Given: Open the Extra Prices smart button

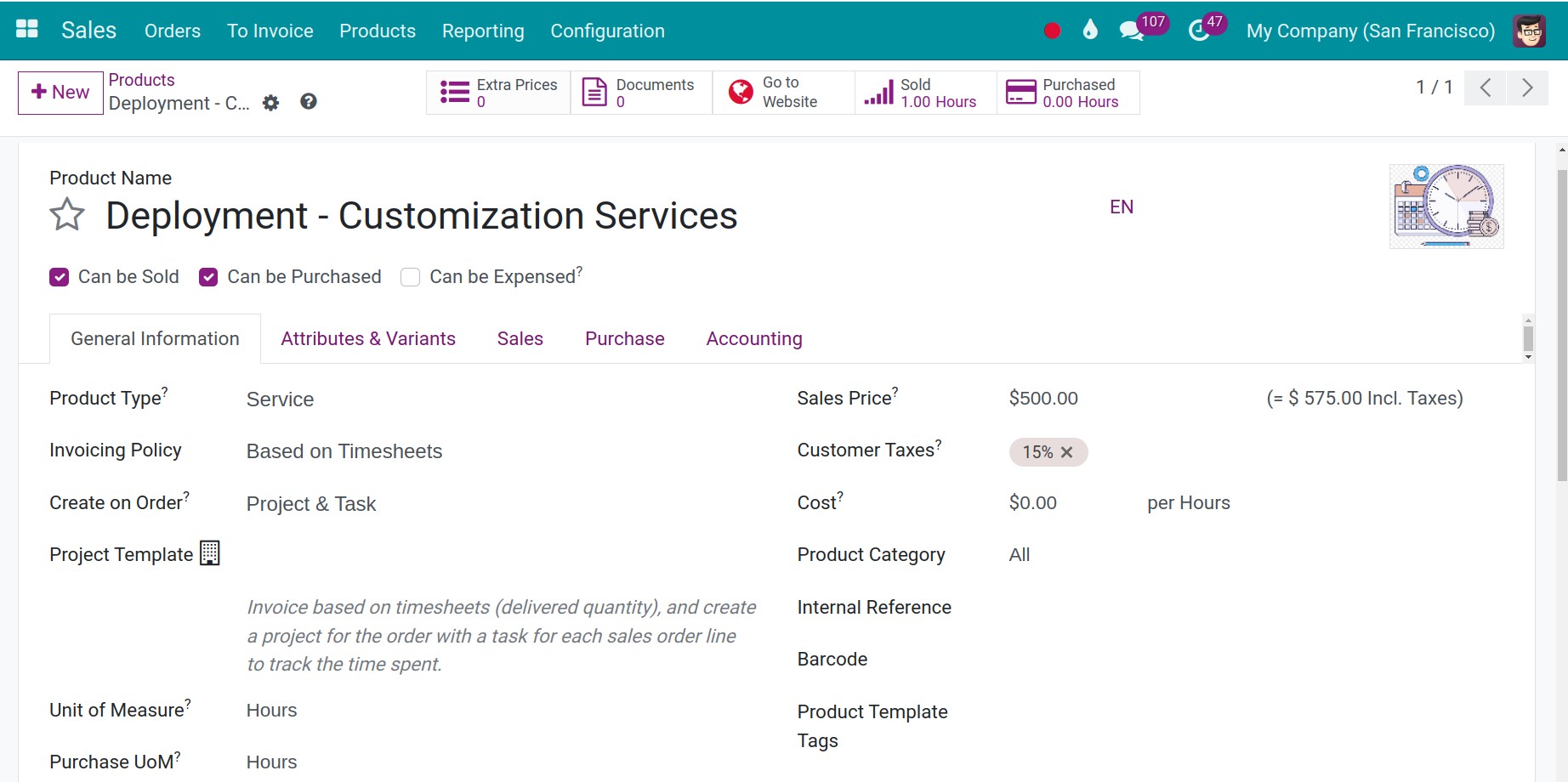Looking at the screenshot, I should [497, 92].
